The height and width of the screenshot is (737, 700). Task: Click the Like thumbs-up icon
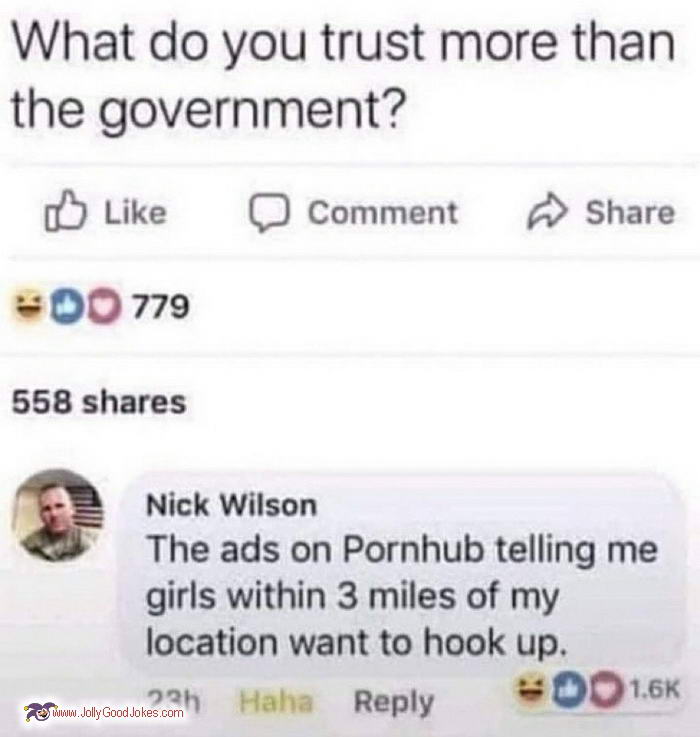[x=65, y=211]
